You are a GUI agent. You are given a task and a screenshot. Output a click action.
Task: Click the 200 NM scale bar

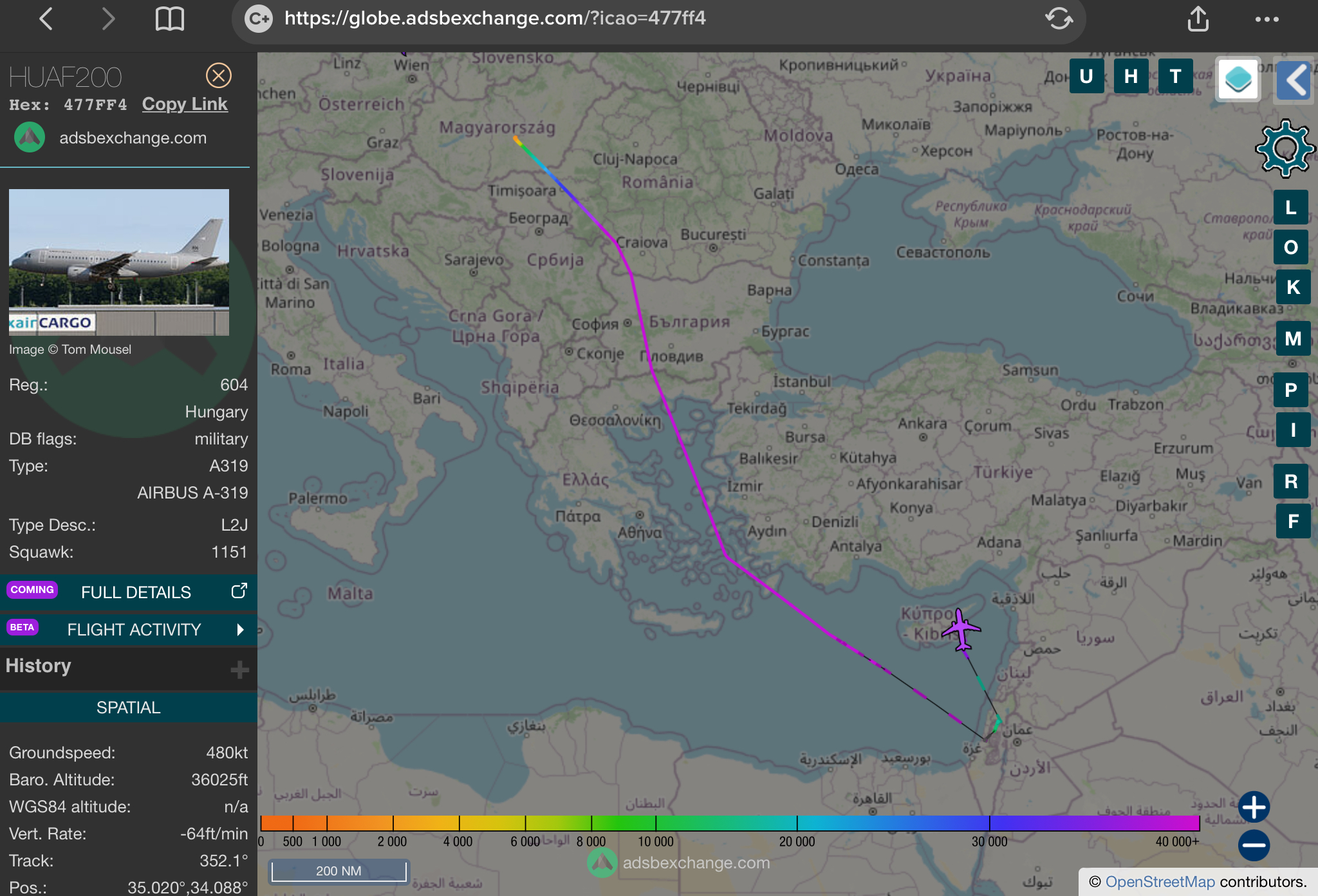339,871
